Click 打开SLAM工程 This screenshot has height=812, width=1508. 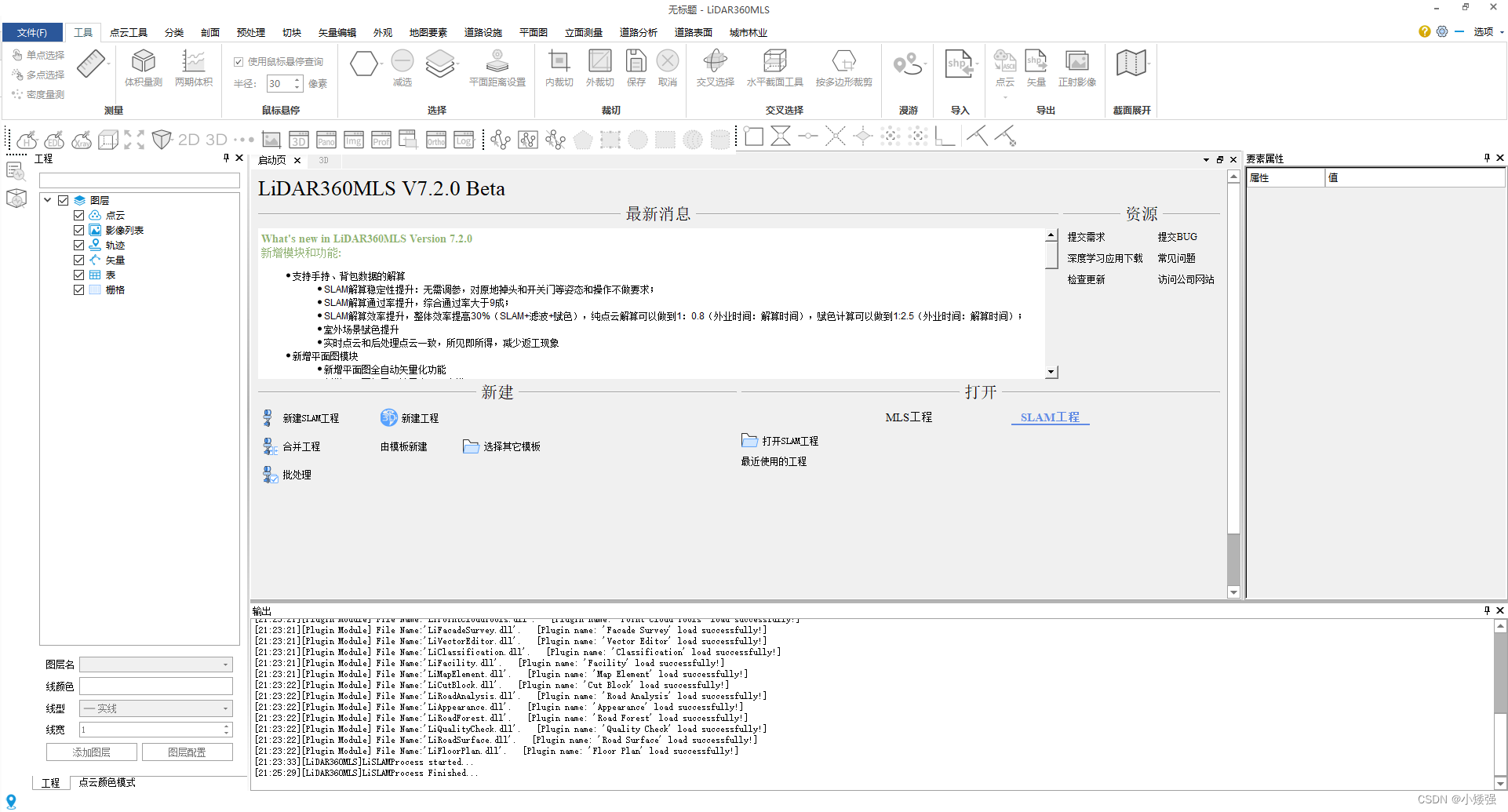tap(780, 441)
